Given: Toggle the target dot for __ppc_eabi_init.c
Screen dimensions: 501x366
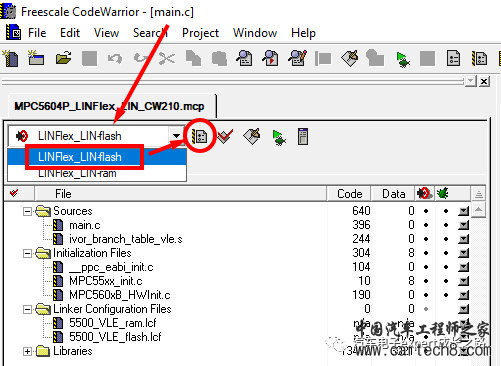Looking at the screenshot, I should 426,267.
